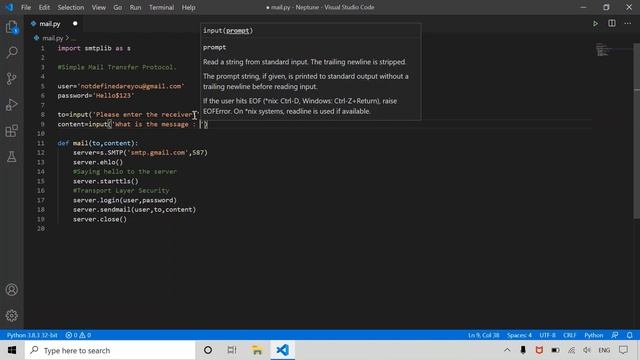Change end of line sequence CRLF

(569, 335)
